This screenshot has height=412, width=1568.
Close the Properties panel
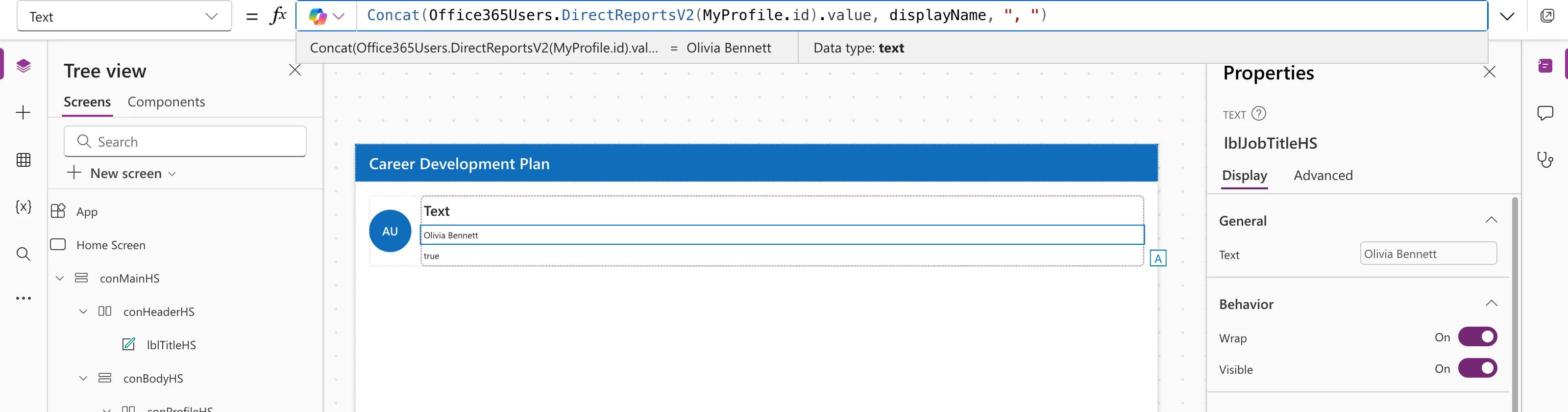1489,73
